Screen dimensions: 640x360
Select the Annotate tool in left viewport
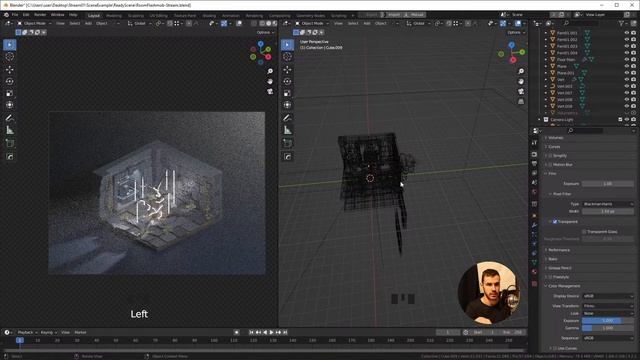[x=9, y=118]
